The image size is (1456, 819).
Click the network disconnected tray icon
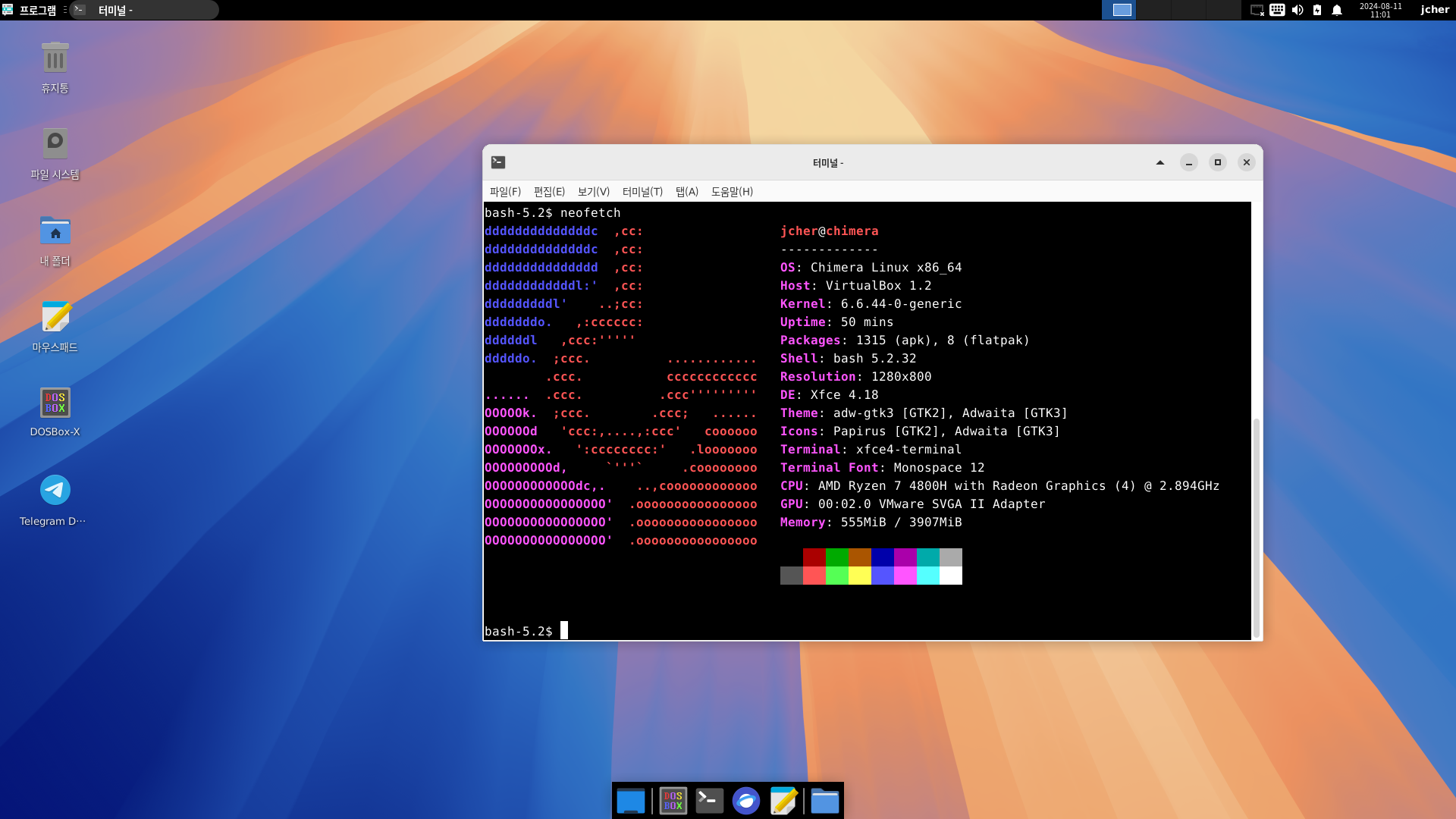coord(1257,10)
